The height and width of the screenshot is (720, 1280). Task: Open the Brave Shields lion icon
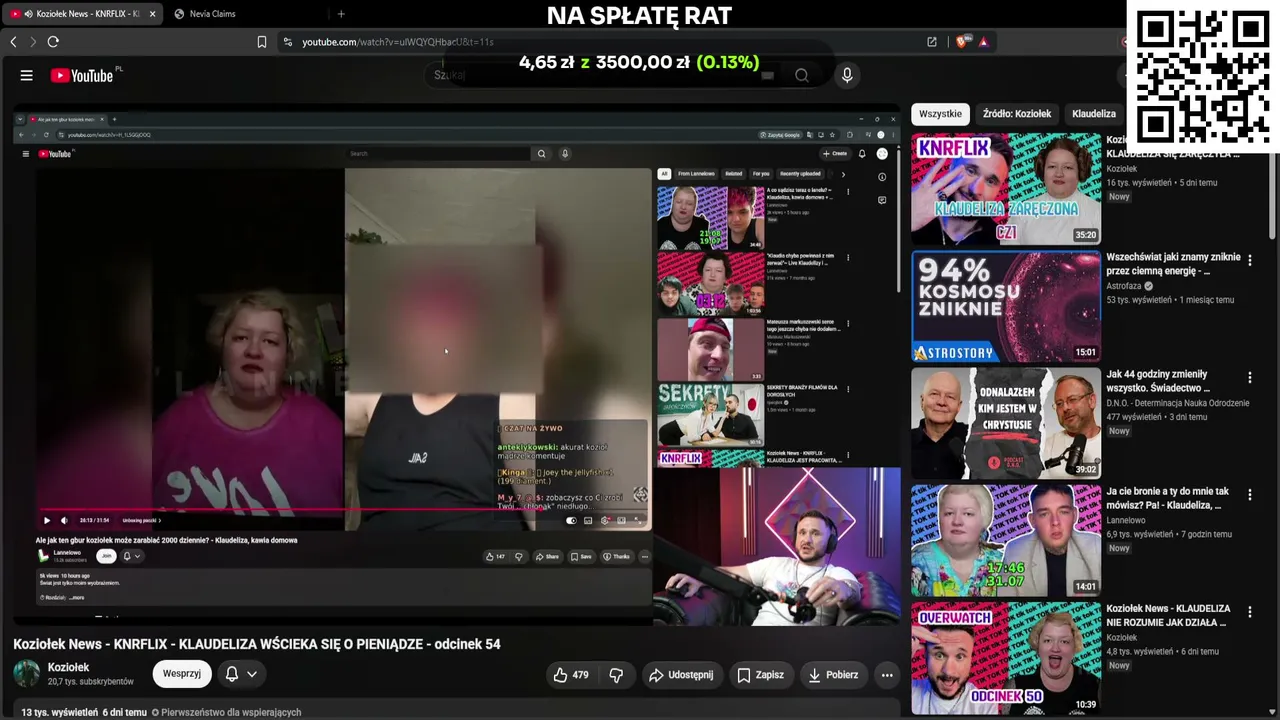click(962, 42)
